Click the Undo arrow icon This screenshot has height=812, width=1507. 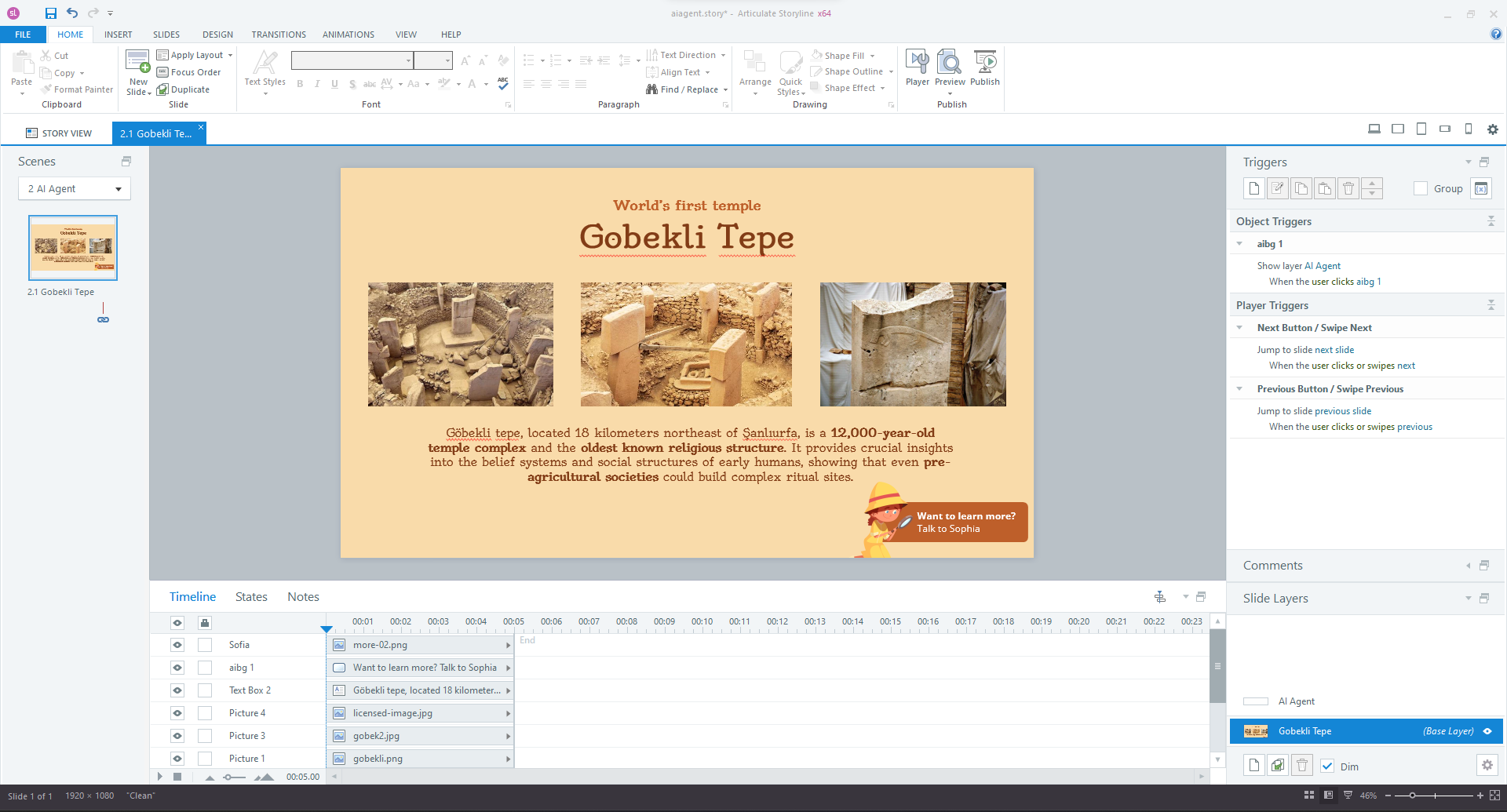click(72, 13)
